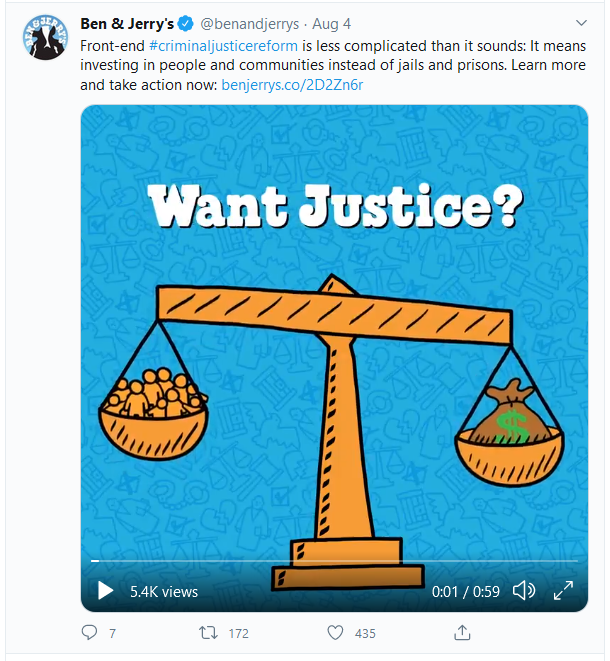Mute the video sound

(523, 591)
